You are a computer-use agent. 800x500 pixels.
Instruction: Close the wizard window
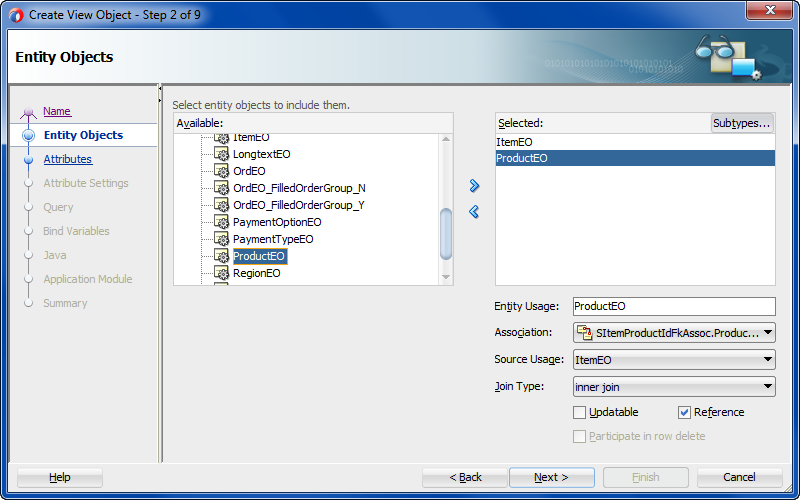coord(770,10)
